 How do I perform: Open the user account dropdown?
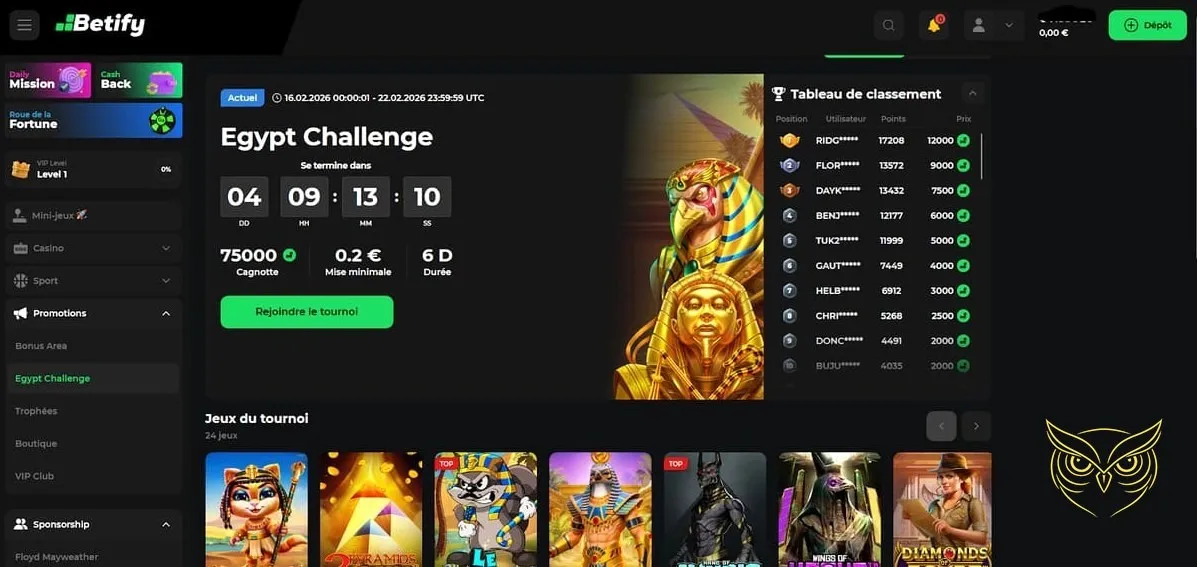(x=993, y=25)
